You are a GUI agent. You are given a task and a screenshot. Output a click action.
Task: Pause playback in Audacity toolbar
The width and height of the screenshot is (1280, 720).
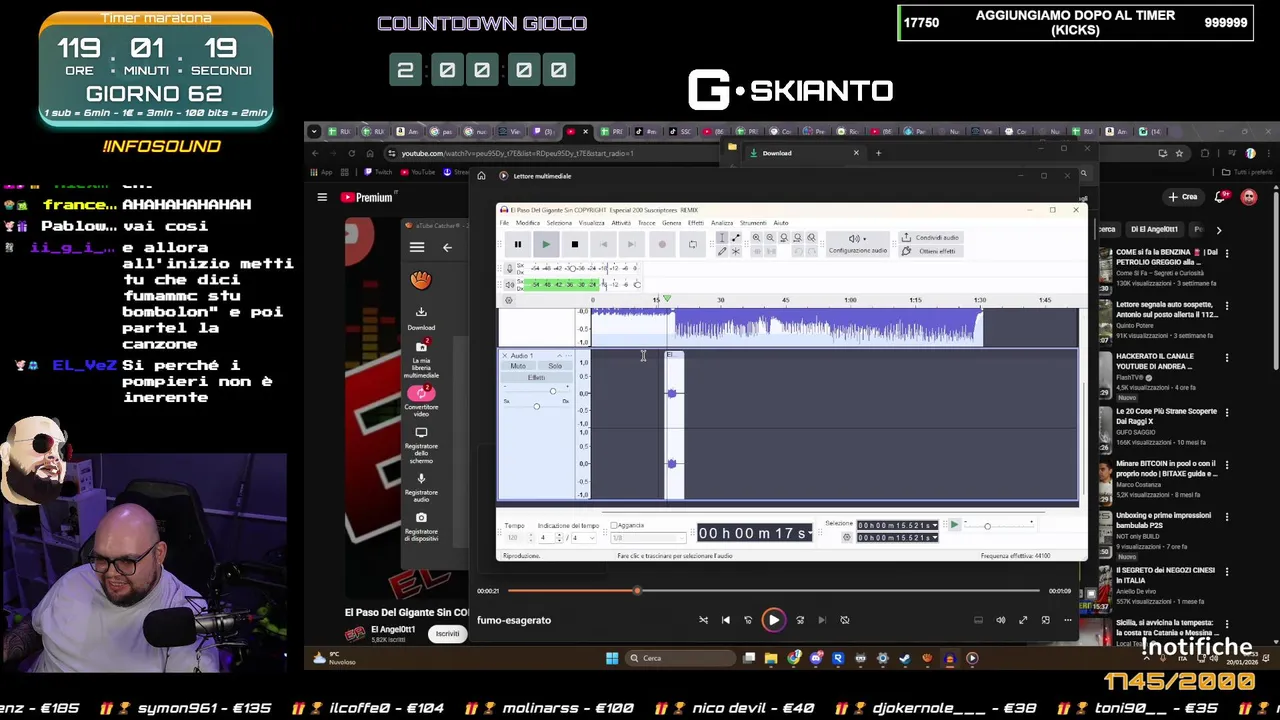click(518, 244)
